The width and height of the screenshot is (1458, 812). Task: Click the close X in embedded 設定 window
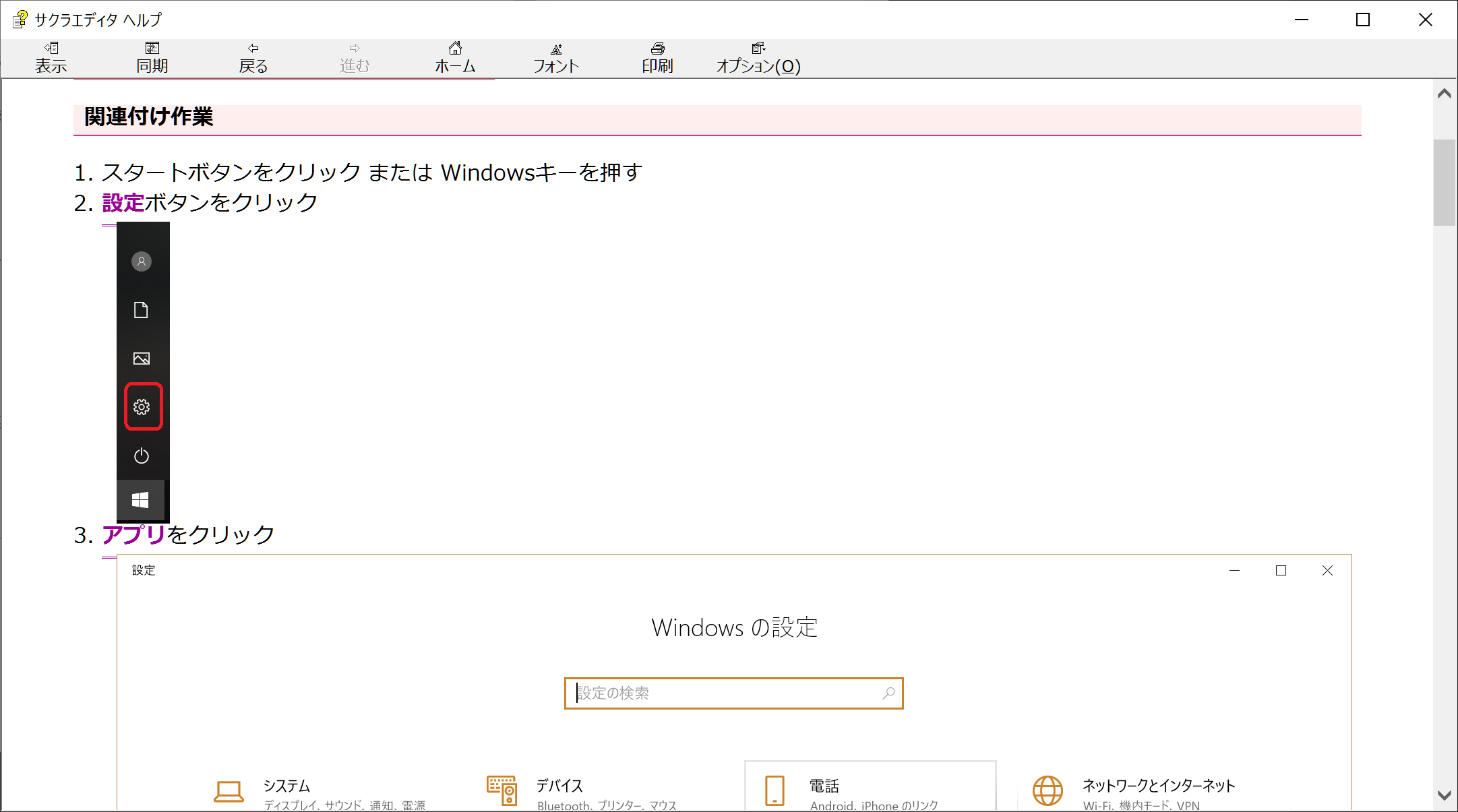coord(1328,571)
